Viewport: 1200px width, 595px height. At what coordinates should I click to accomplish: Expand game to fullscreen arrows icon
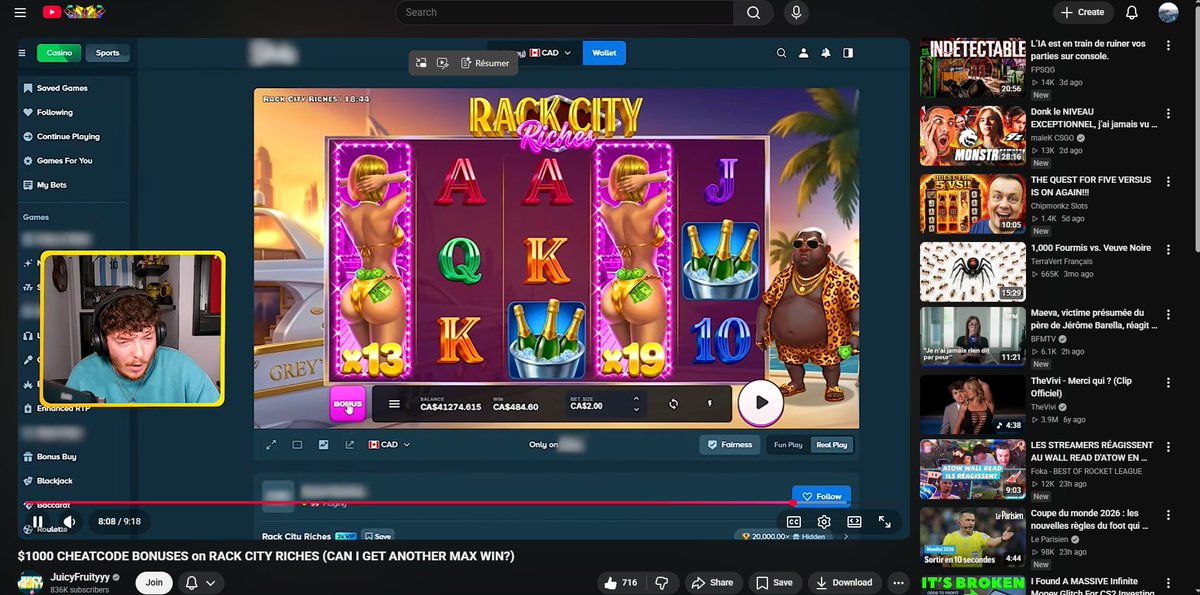point(271,445)
